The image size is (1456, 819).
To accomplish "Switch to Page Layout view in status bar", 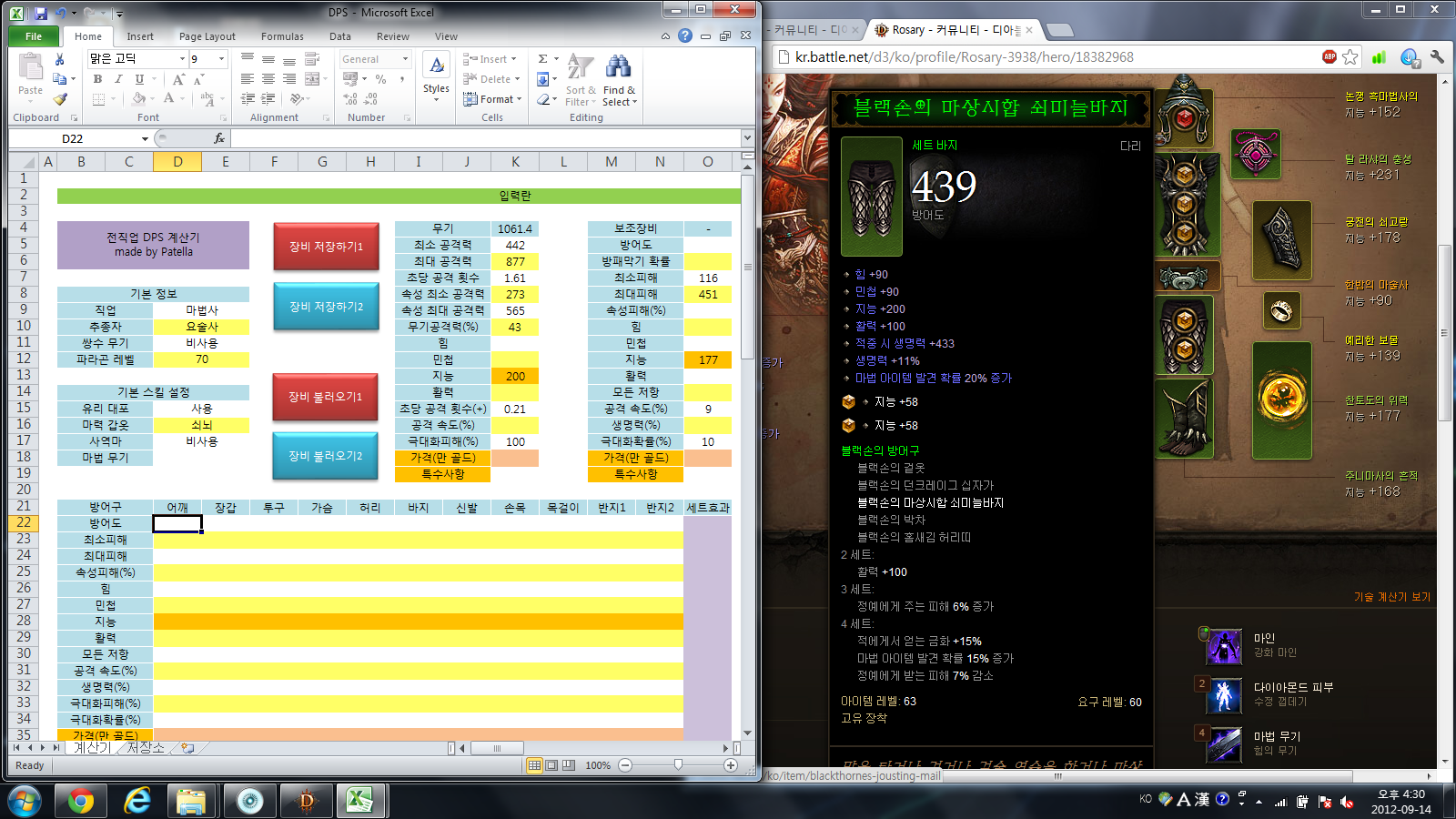I will coord(551,765).
